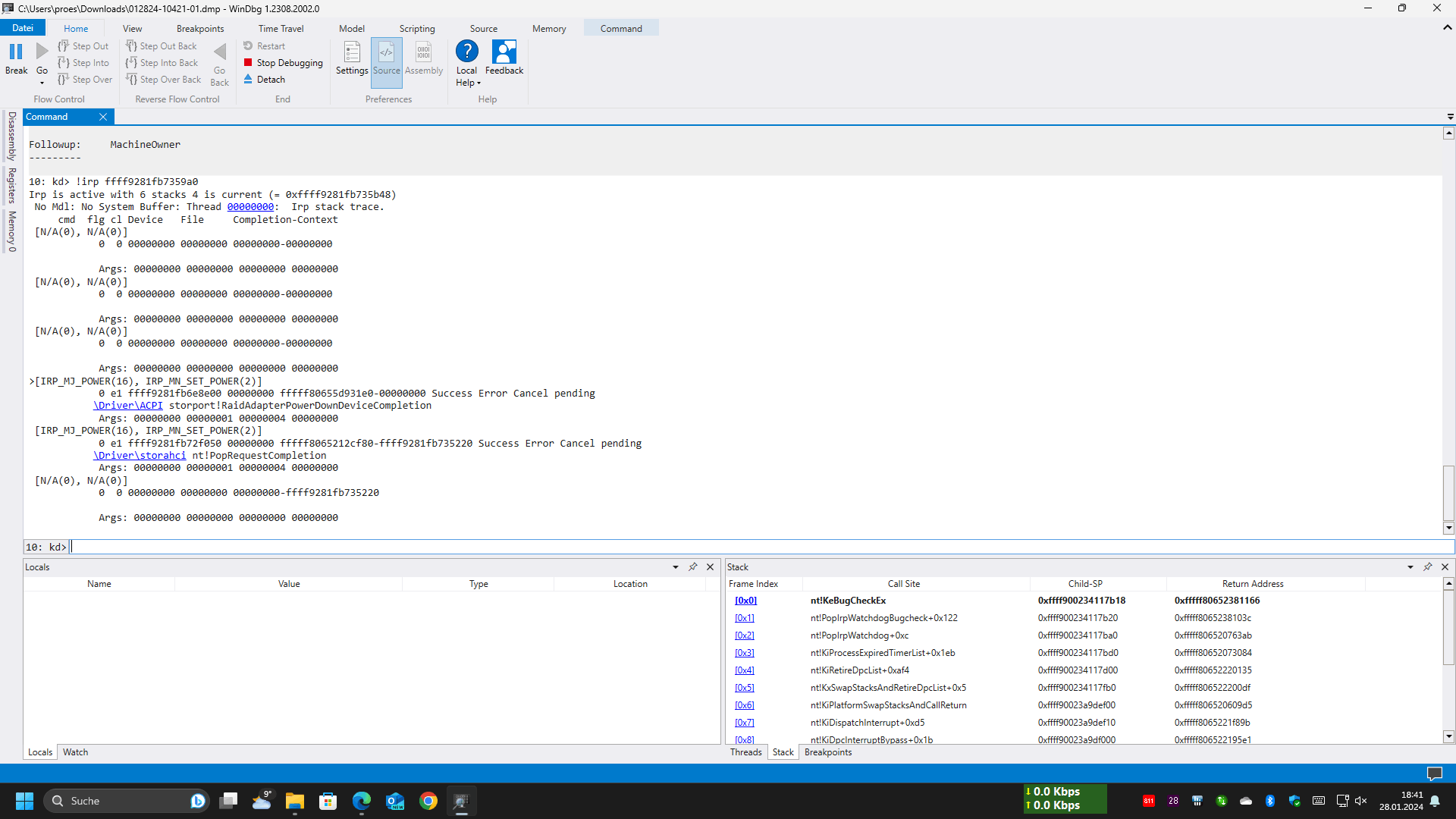Viewport: 1456px width, 819px height.
Task: Click the Detach icon
Action: [248, 79]
